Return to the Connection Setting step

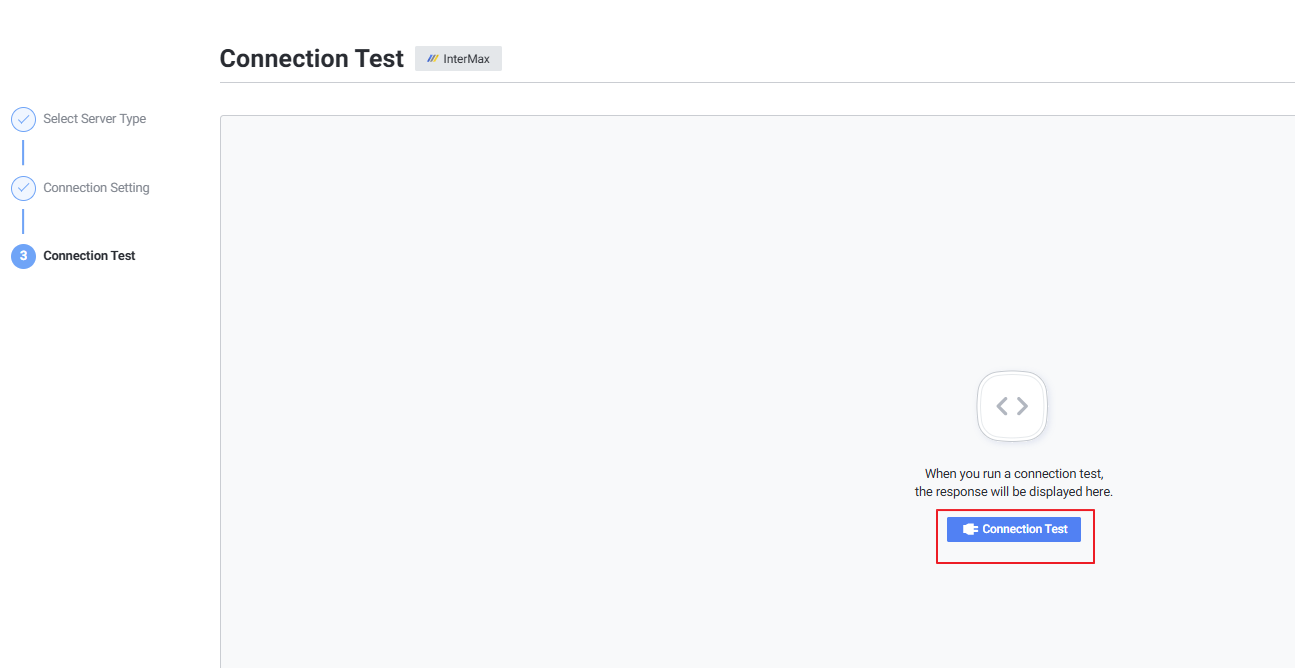coord(96,188)
